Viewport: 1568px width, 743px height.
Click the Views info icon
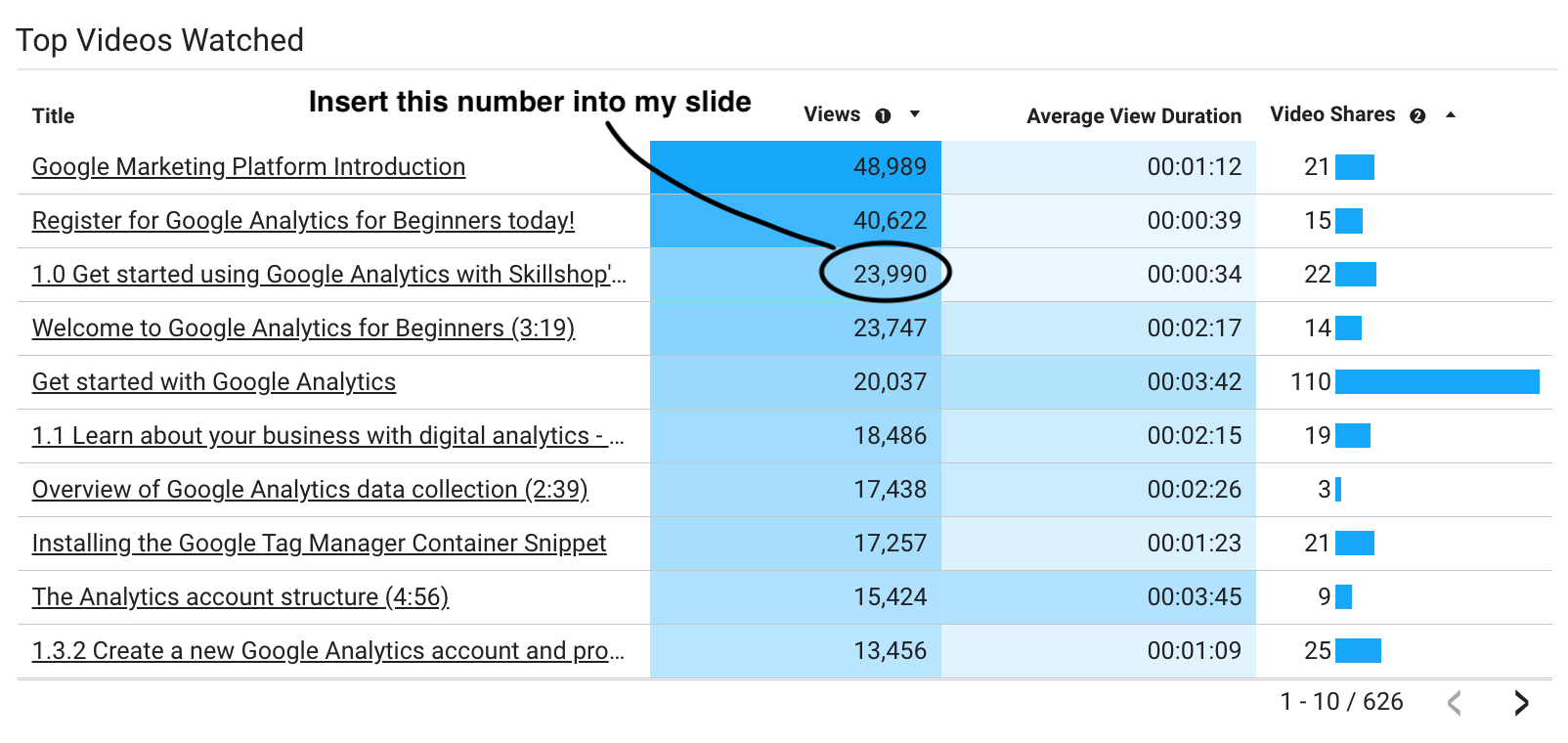(883, 115)
